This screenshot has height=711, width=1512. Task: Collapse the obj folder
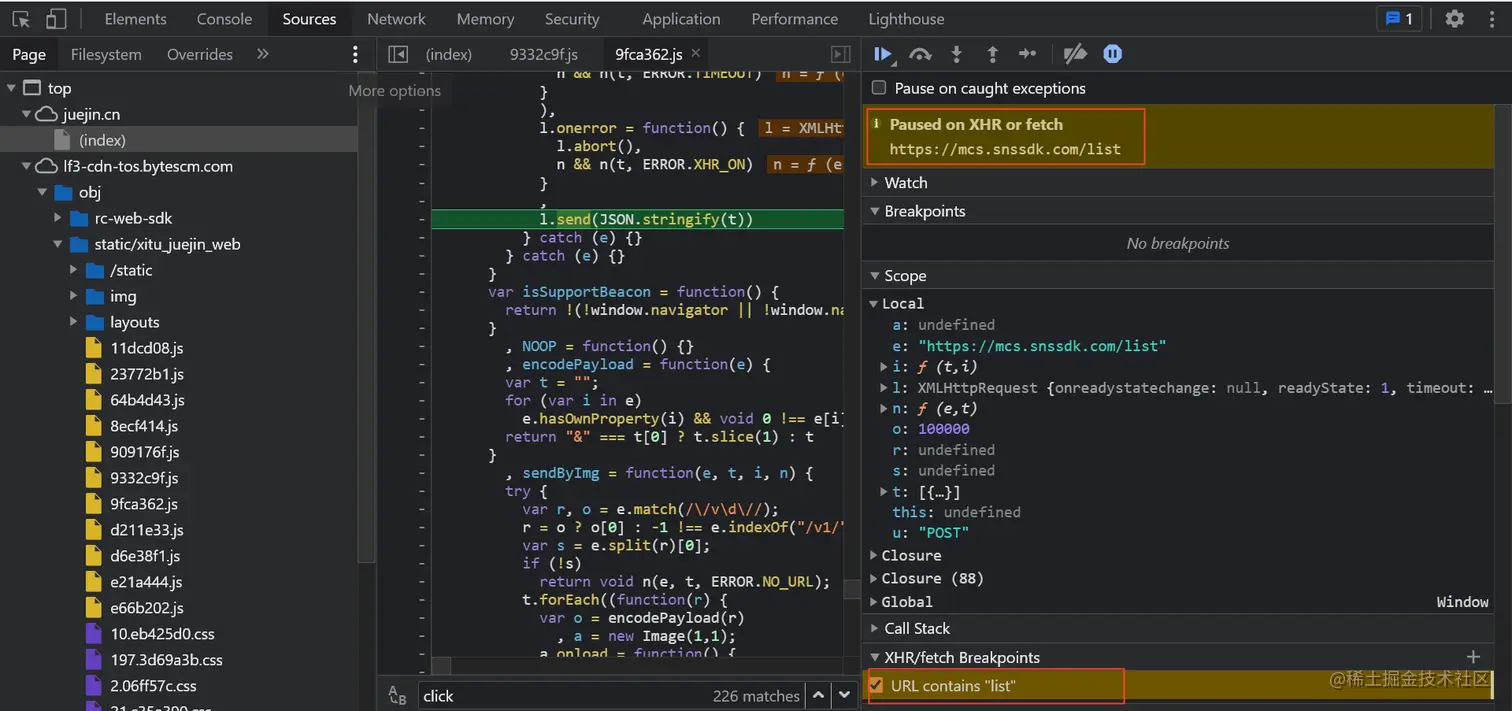click(x=42, y=192)
